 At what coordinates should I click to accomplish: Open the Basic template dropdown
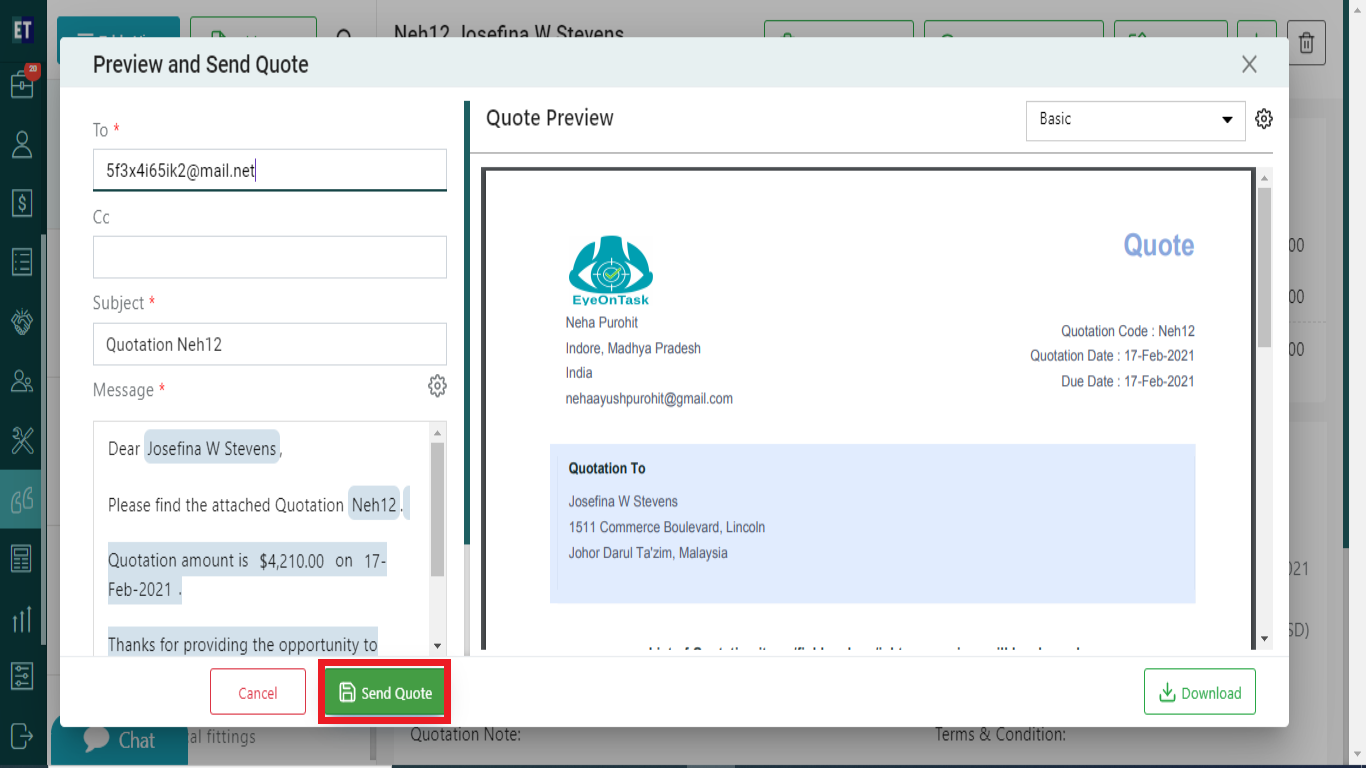click(1136, 120)
